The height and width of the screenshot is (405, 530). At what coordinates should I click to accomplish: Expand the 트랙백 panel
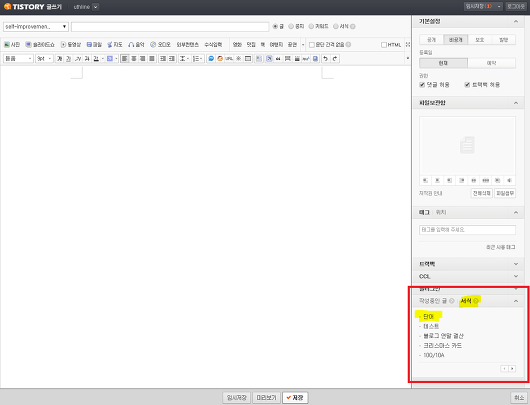[516, 264]
